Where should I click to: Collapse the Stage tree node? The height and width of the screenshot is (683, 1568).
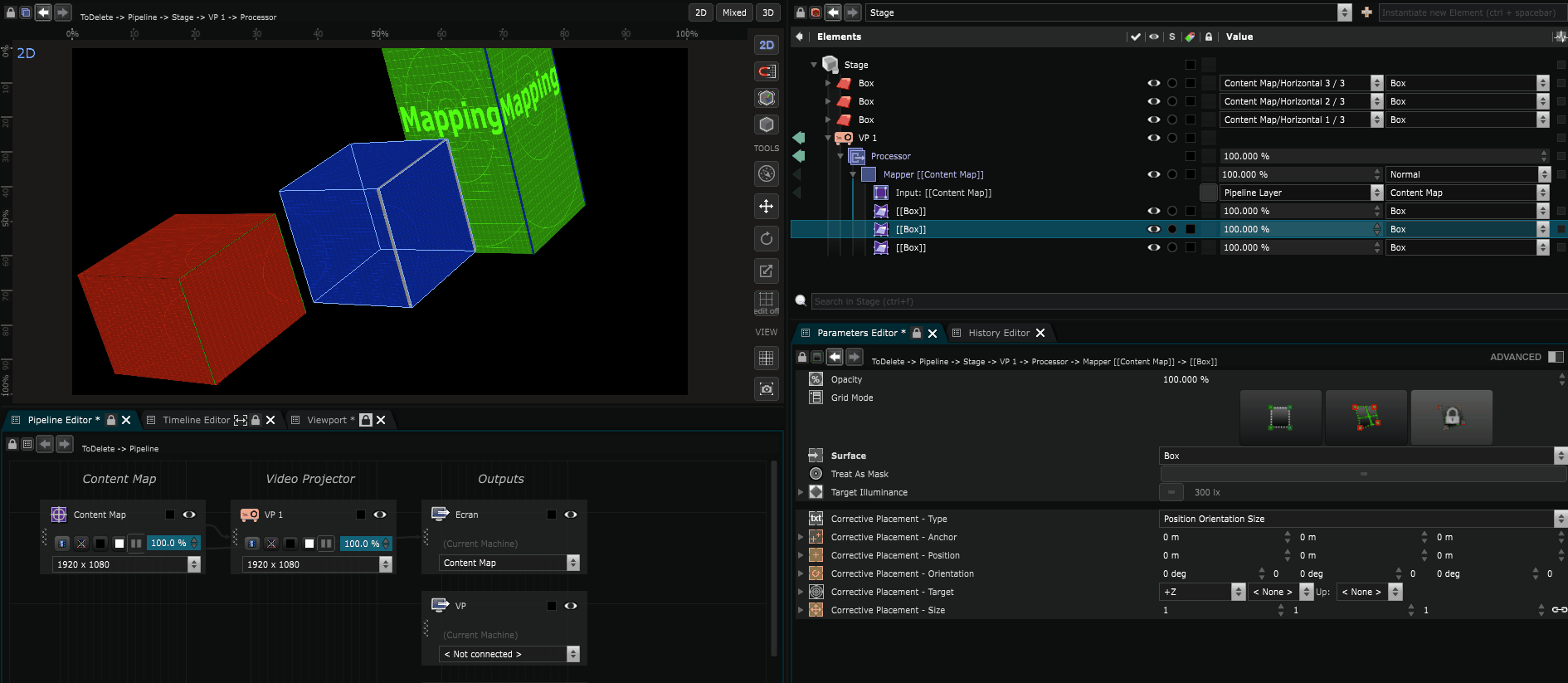814,65
